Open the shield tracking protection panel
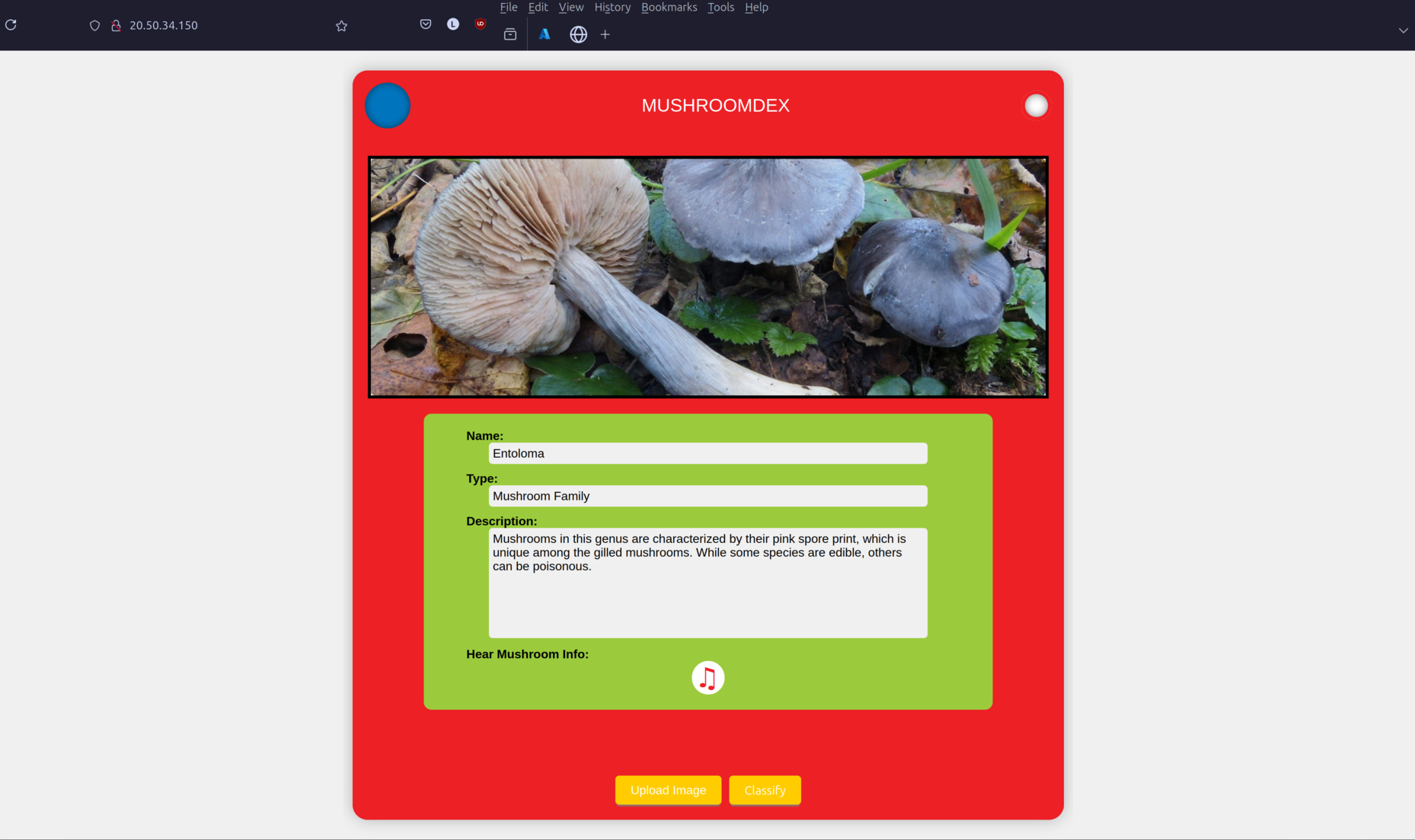Image resolution: width=1415 pixels, height=840 pixels. [94, 25]
